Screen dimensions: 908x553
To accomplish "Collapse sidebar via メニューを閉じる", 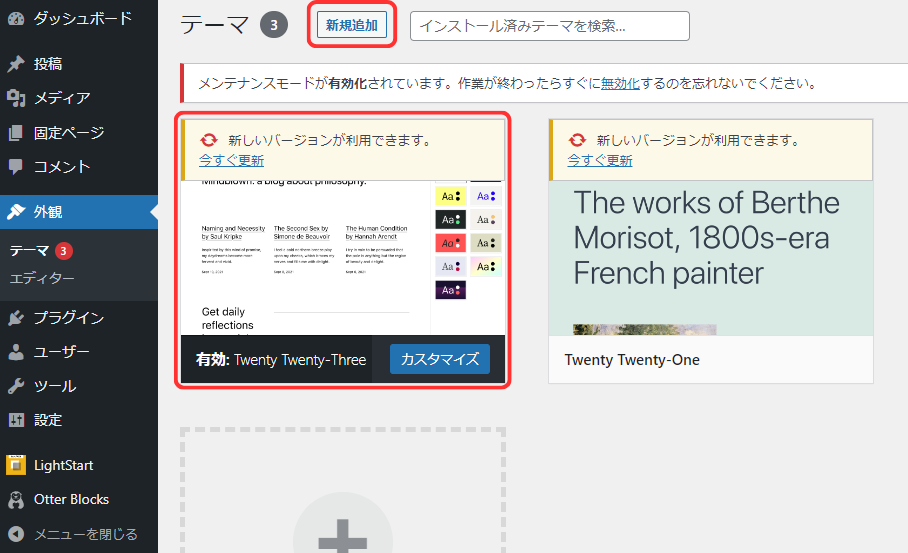I will pyautogui.click(x=79, y=533).
